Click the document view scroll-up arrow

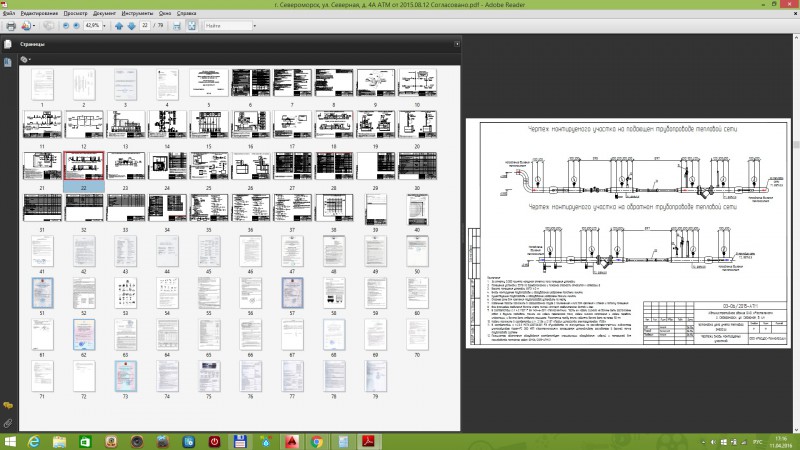(796, 37)
